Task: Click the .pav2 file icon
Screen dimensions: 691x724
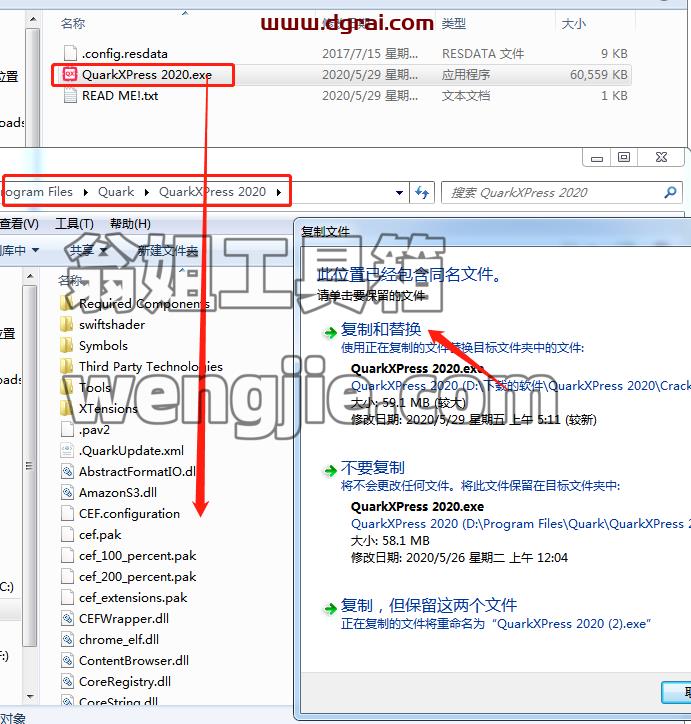Action: tap(67, 429)
